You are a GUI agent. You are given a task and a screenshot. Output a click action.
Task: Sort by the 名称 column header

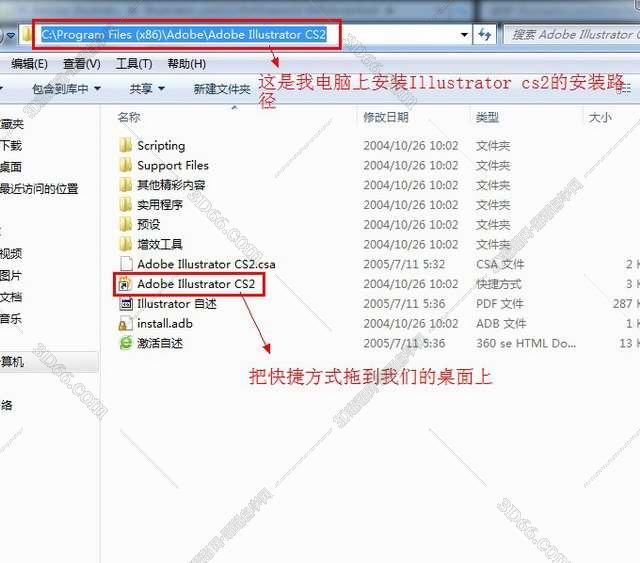129,118
